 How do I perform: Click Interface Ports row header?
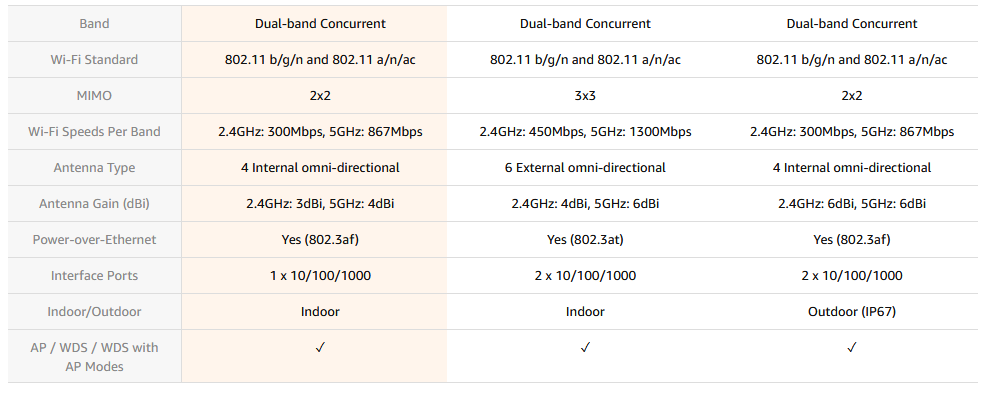click(x=95, y=275)
